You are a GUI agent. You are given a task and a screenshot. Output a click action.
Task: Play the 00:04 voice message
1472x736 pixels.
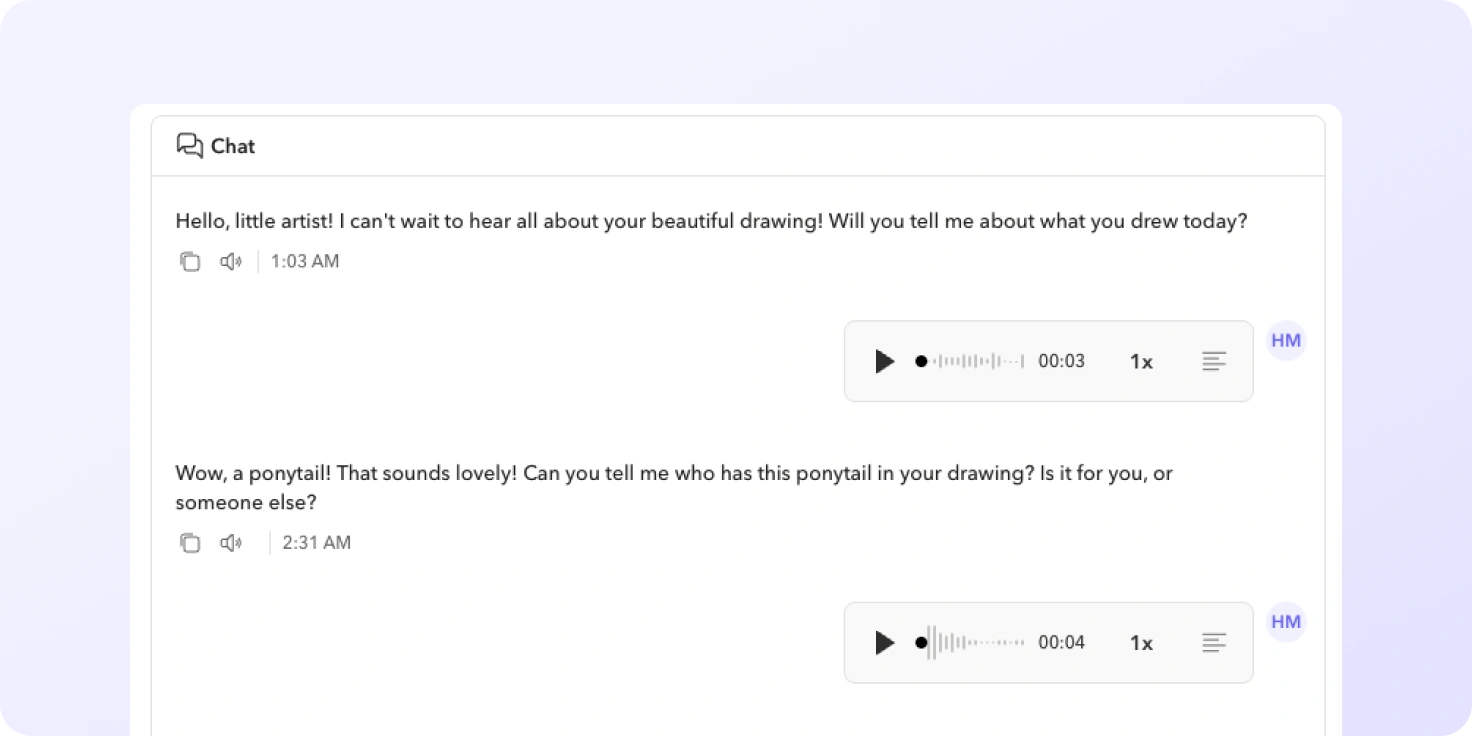click(884, 642)
